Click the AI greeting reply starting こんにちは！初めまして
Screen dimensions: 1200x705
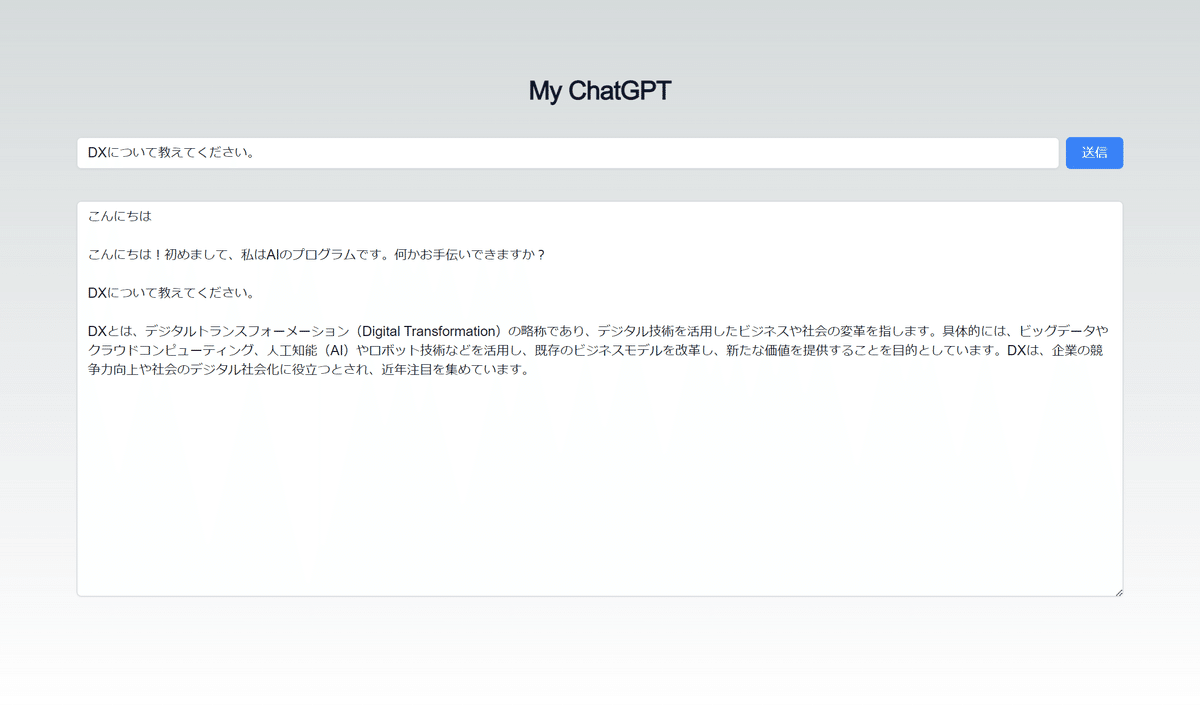tap(317, 254)
